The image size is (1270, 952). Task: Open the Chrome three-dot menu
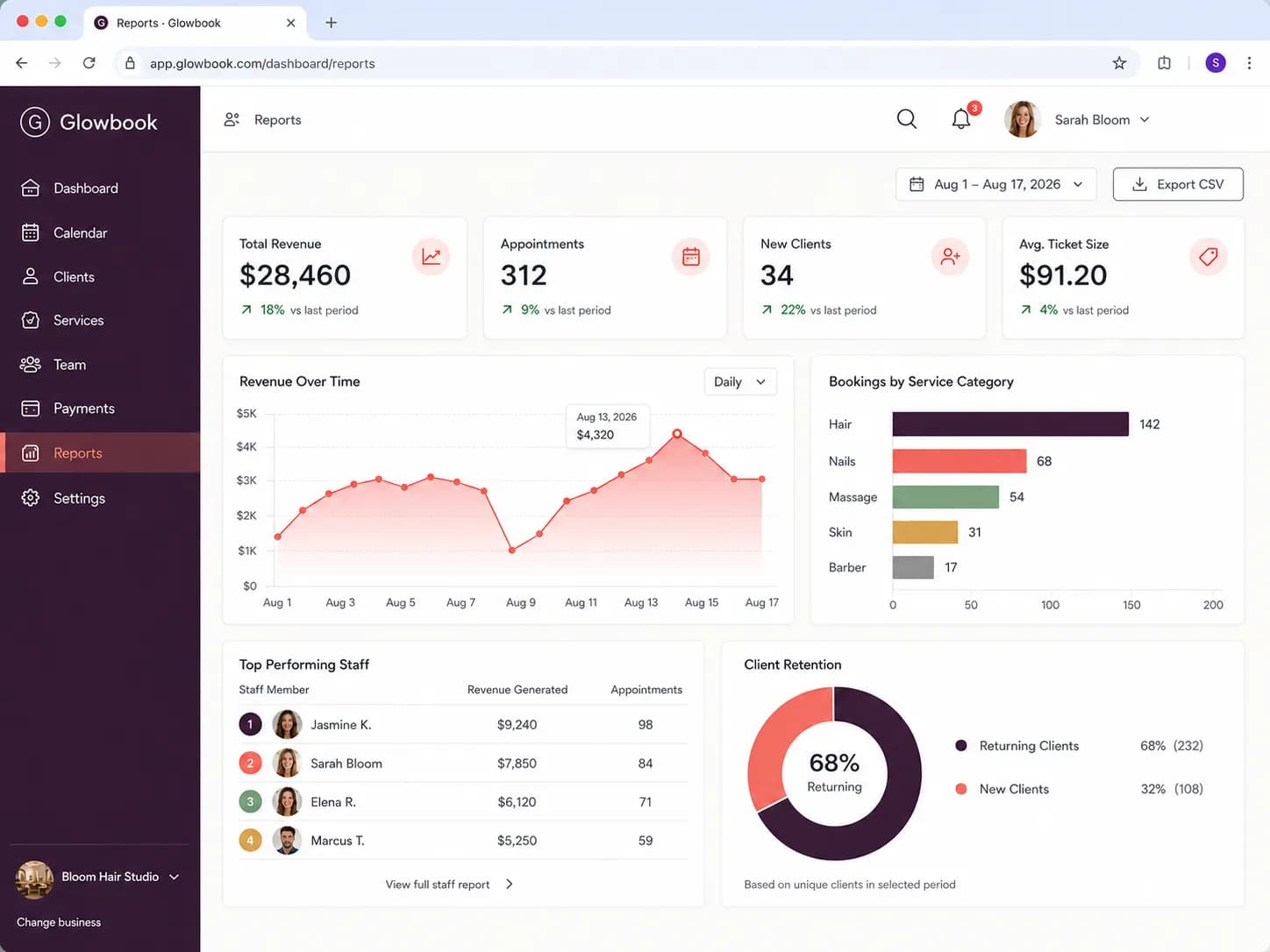tap(1249, 63)
